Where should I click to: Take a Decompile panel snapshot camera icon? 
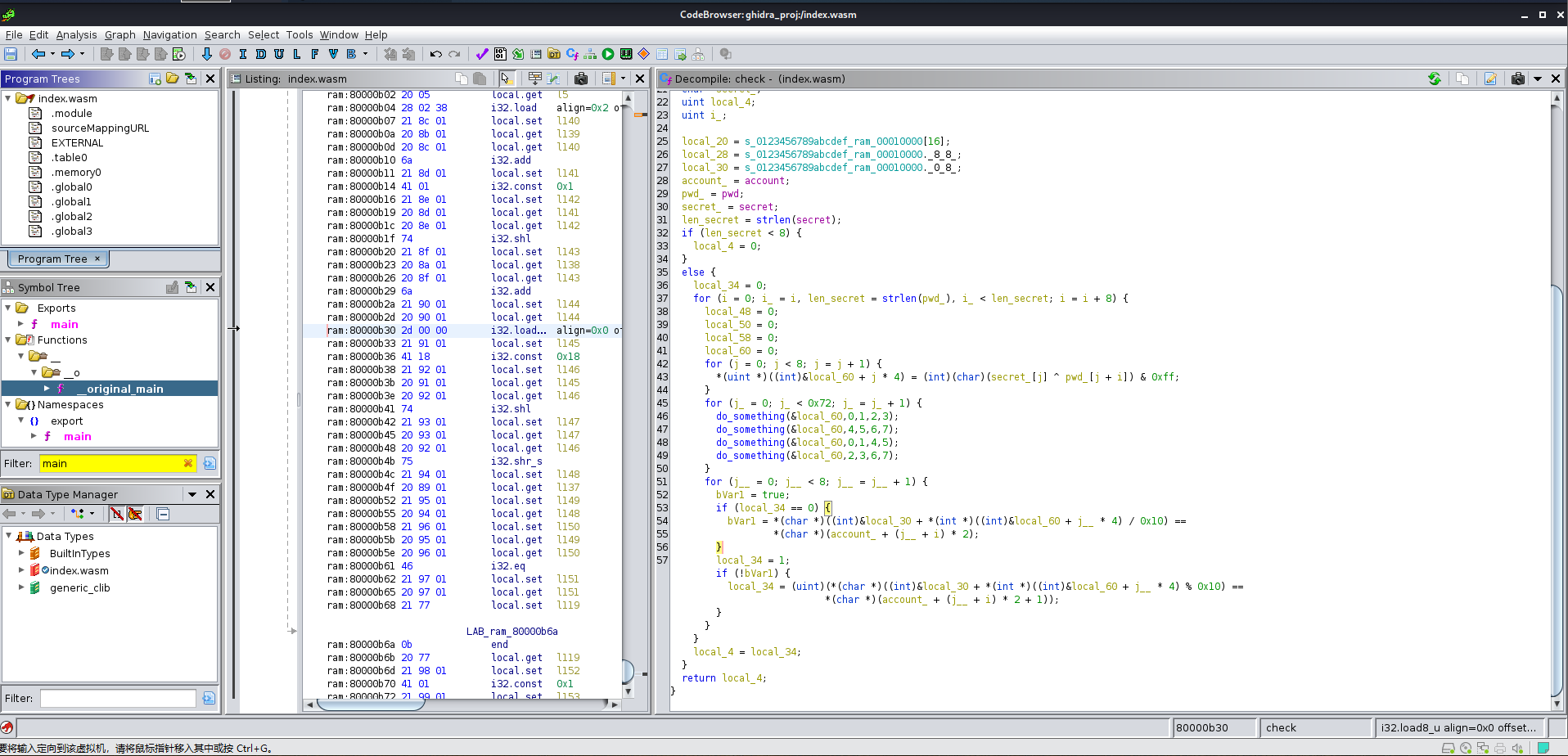(1518, 79)
